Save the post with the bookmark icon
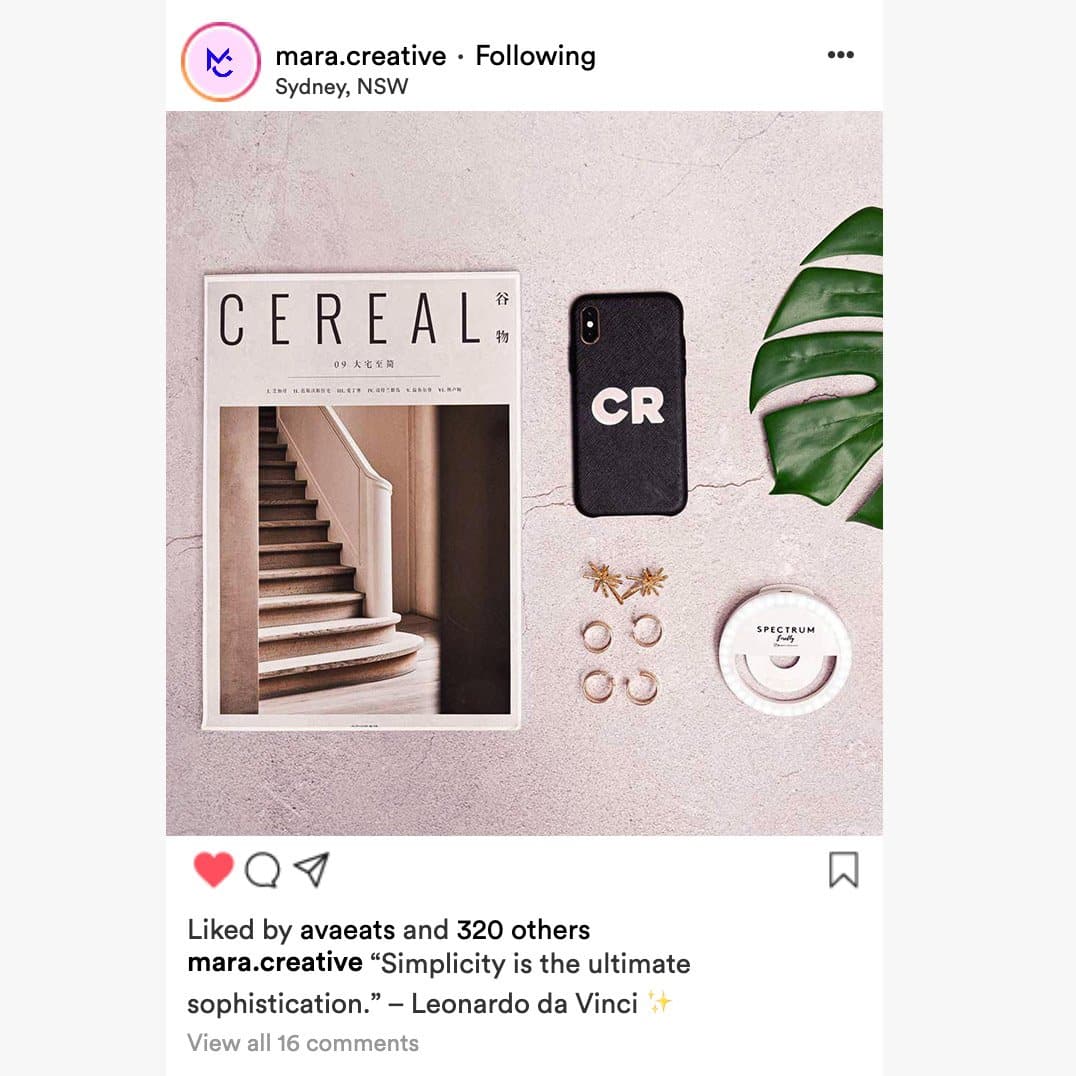Screen dimensions: 1076x1076 coord(843,869)
